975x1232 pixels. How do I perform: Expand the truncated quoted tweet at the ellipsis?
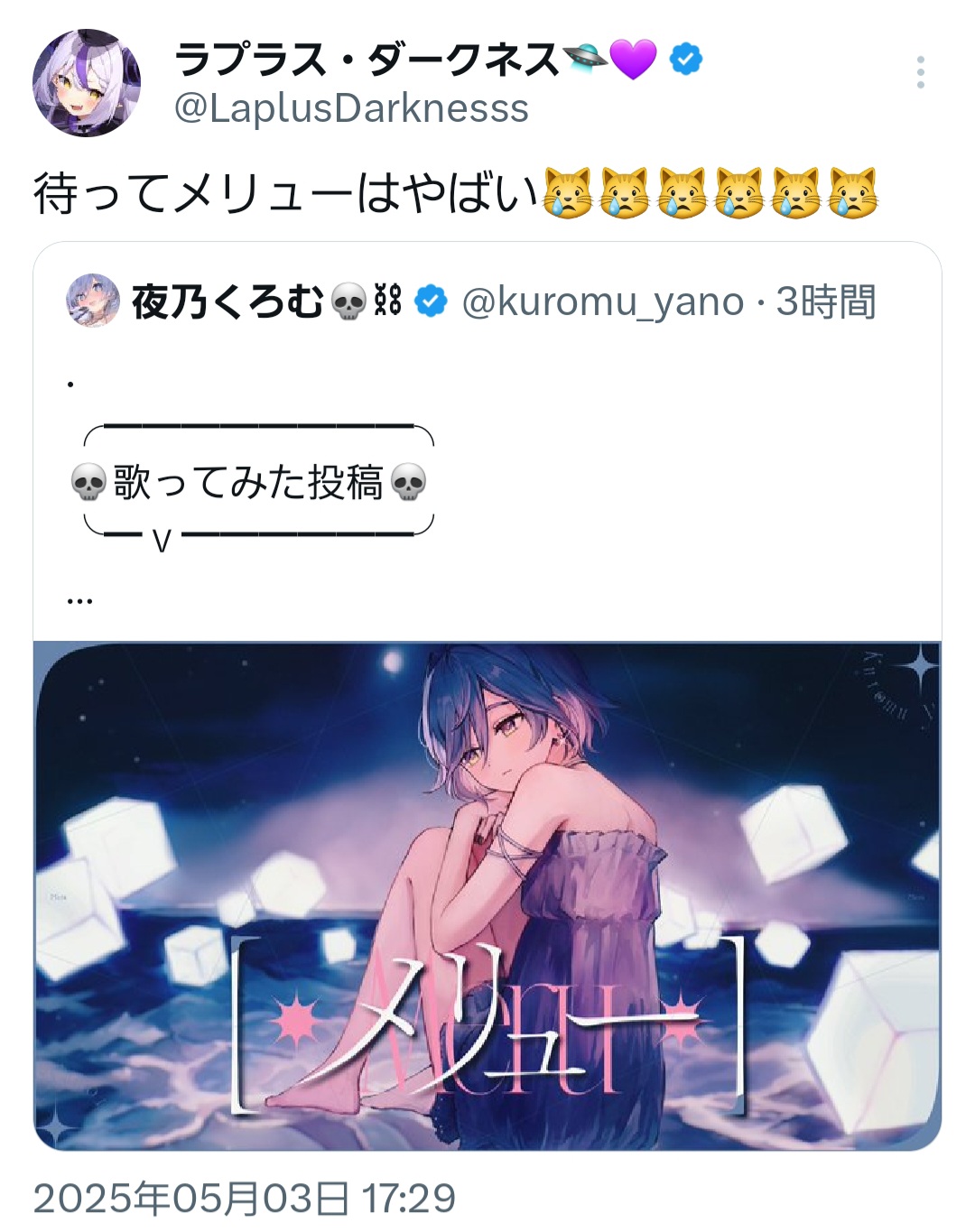point(79,599)
